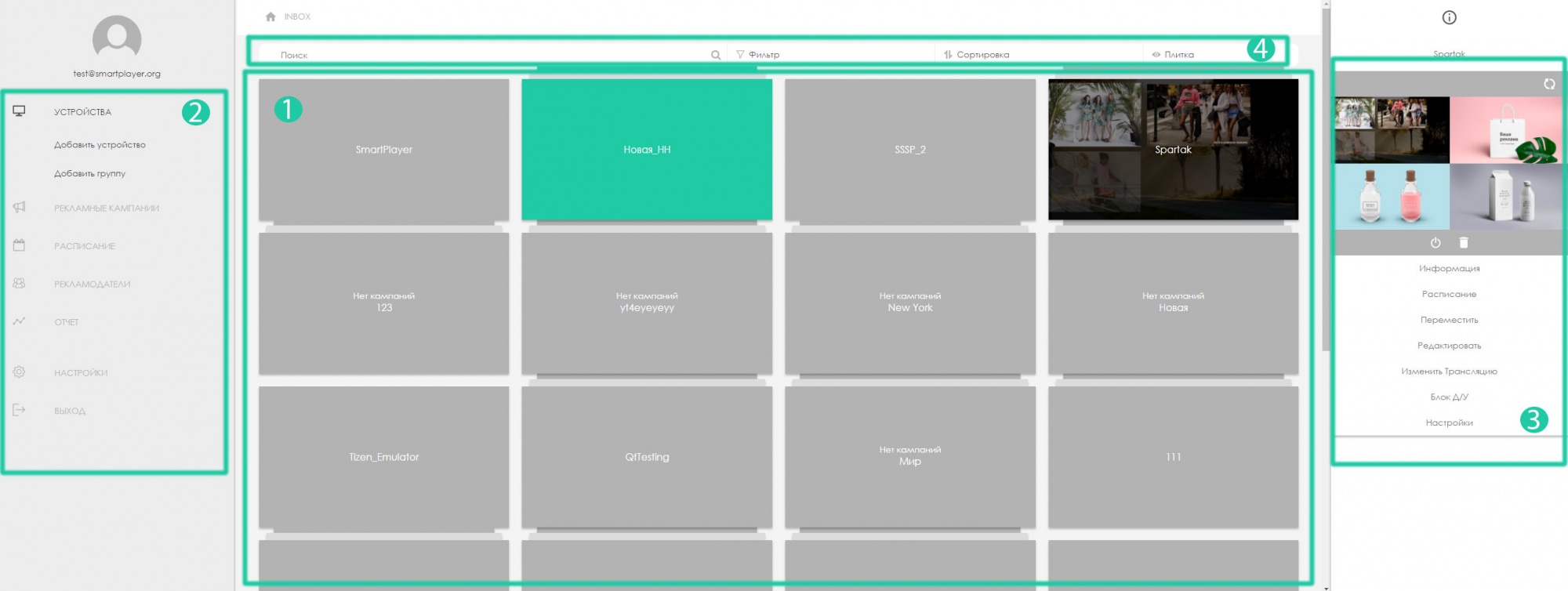Click Изменить Трансляцию in right panel
1568x591 pixels.
pyautogui.click(x=1449, y=372)
